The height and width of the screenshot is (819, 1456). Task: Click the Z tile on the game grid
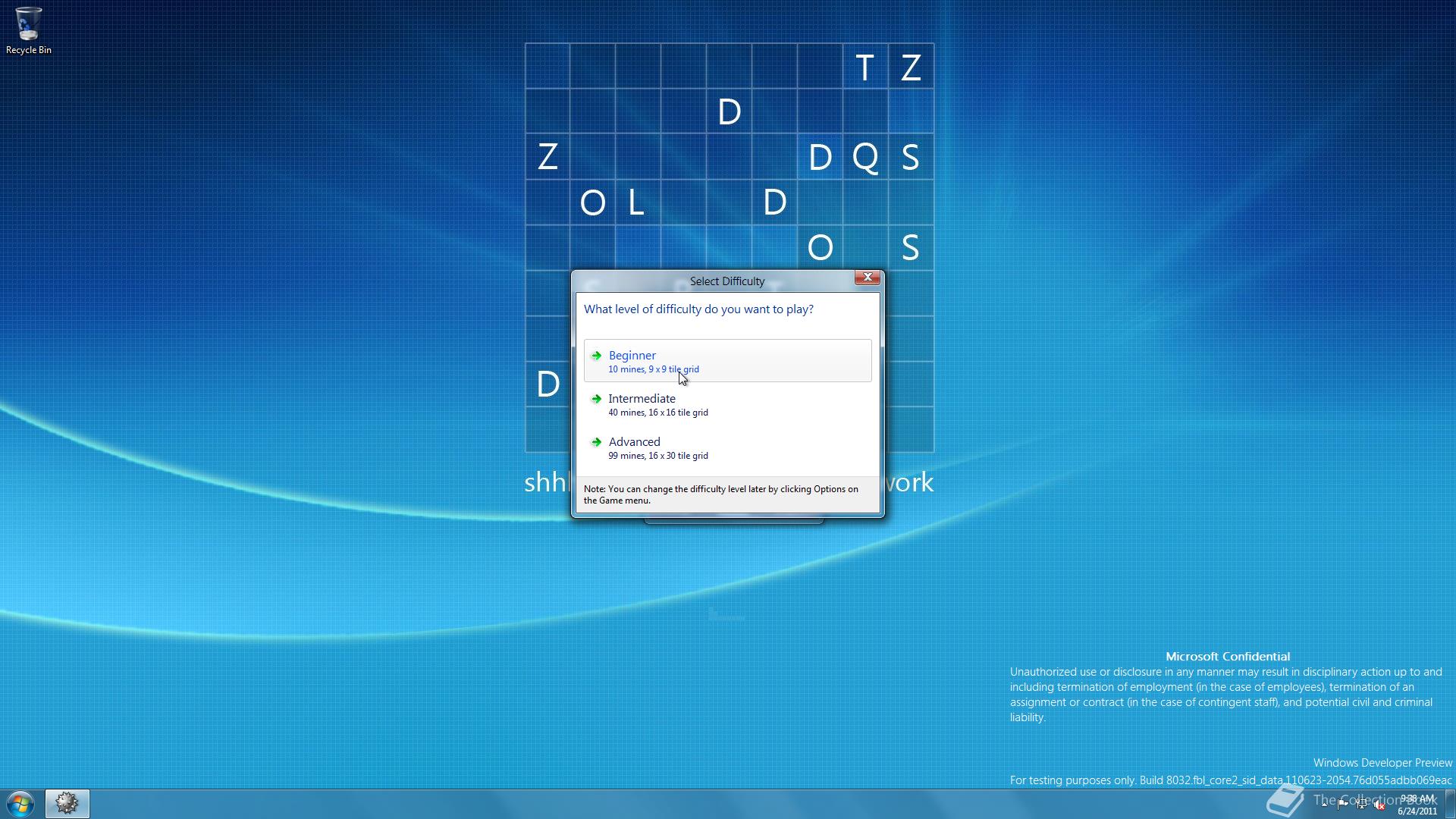[x=547, y=157]
